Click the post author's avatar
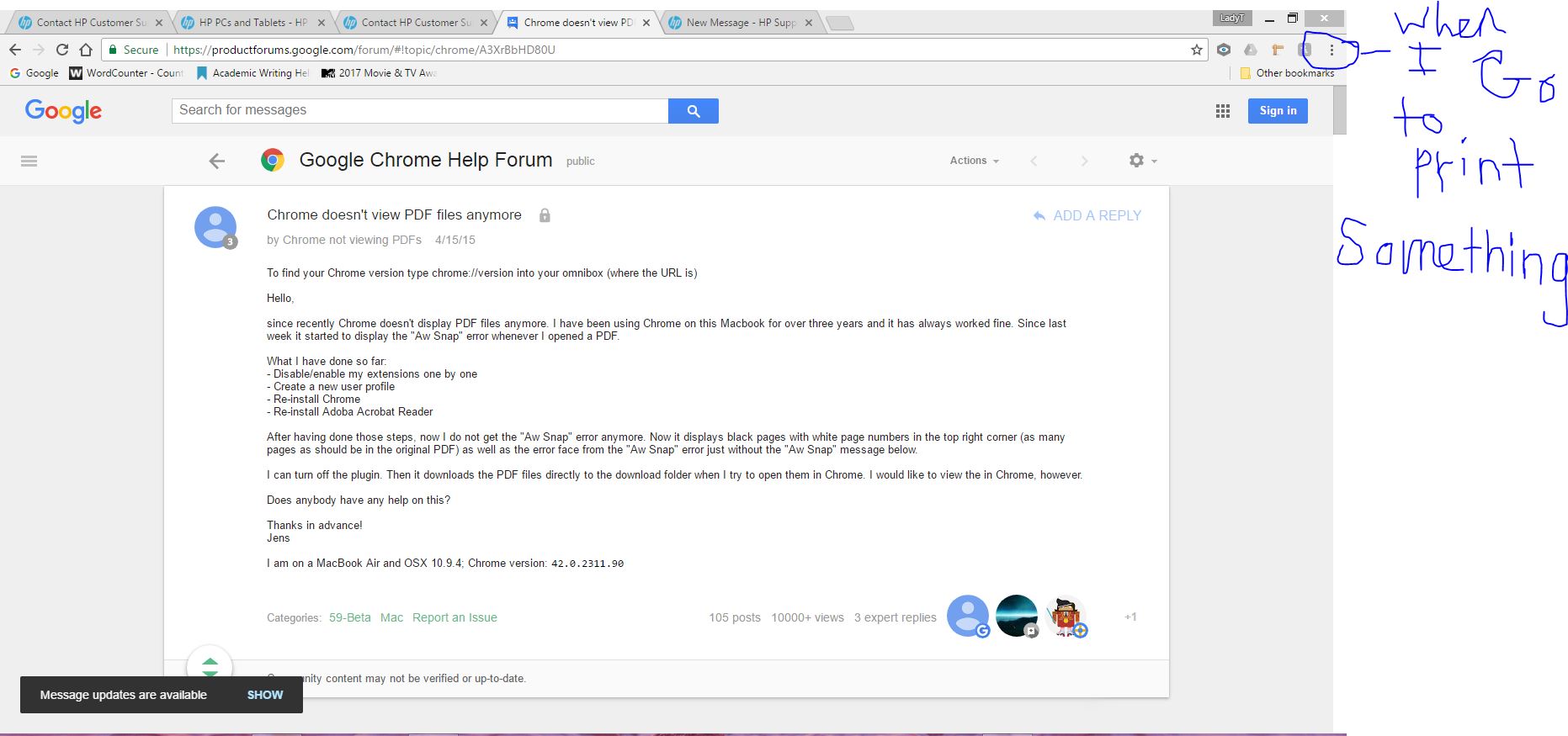The height and width of the screenshot is (736, 1568). pyautogui.click(x=215, y=227)
